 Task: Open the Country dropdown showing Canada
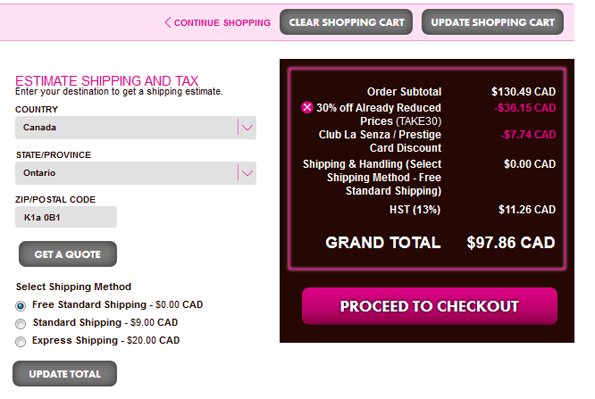pyautogui.click(x=135, y=127)
